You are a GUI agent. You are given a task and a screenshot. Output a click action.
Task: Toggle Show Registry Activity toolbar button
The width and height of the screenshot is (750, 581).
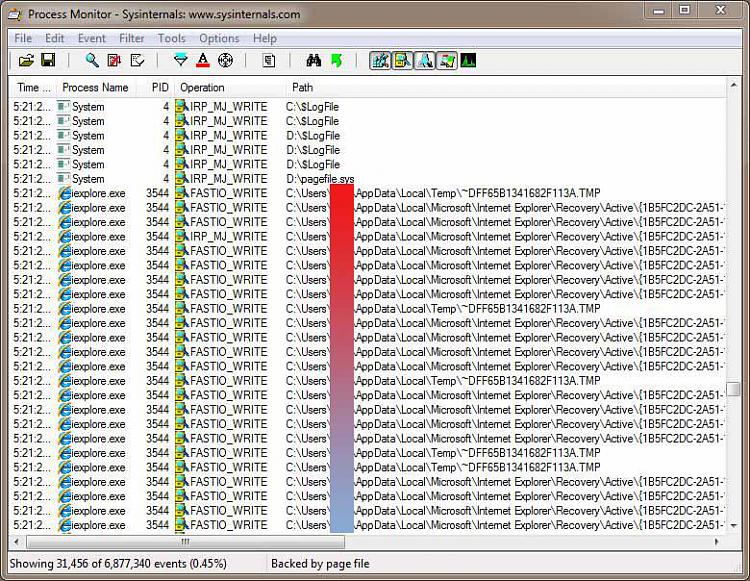pos(380,61)
